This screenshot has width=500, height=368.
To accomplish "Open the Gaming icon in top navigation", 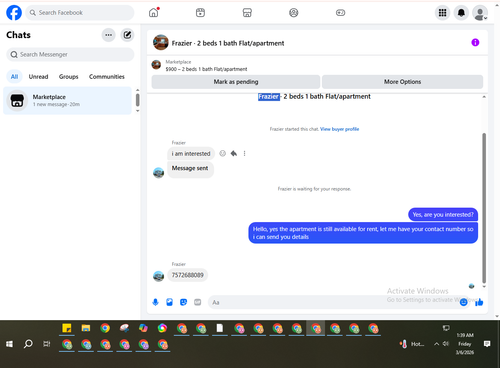I will pos(340,13).
